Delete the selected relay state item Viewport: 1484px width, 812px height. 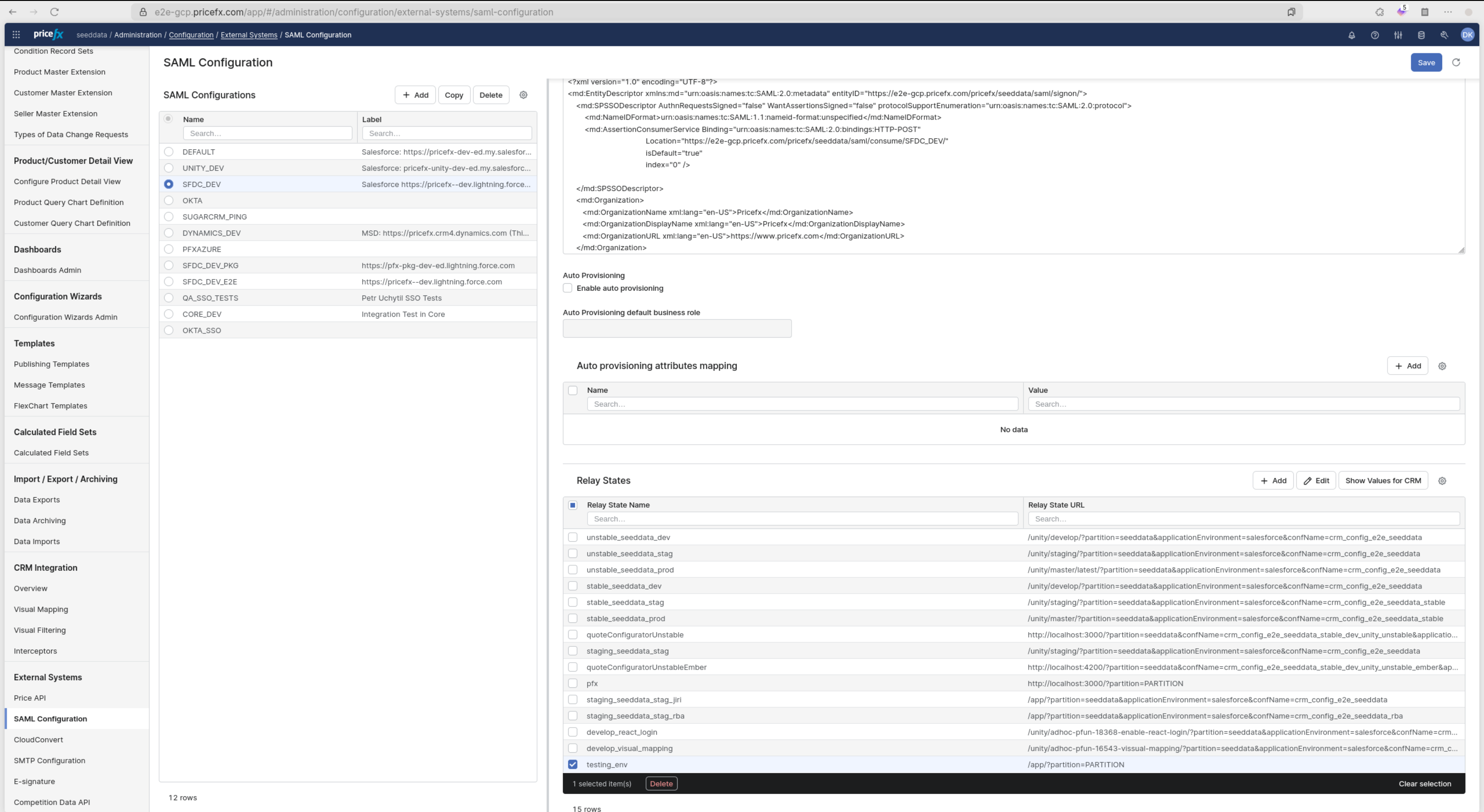coord(661,784)
